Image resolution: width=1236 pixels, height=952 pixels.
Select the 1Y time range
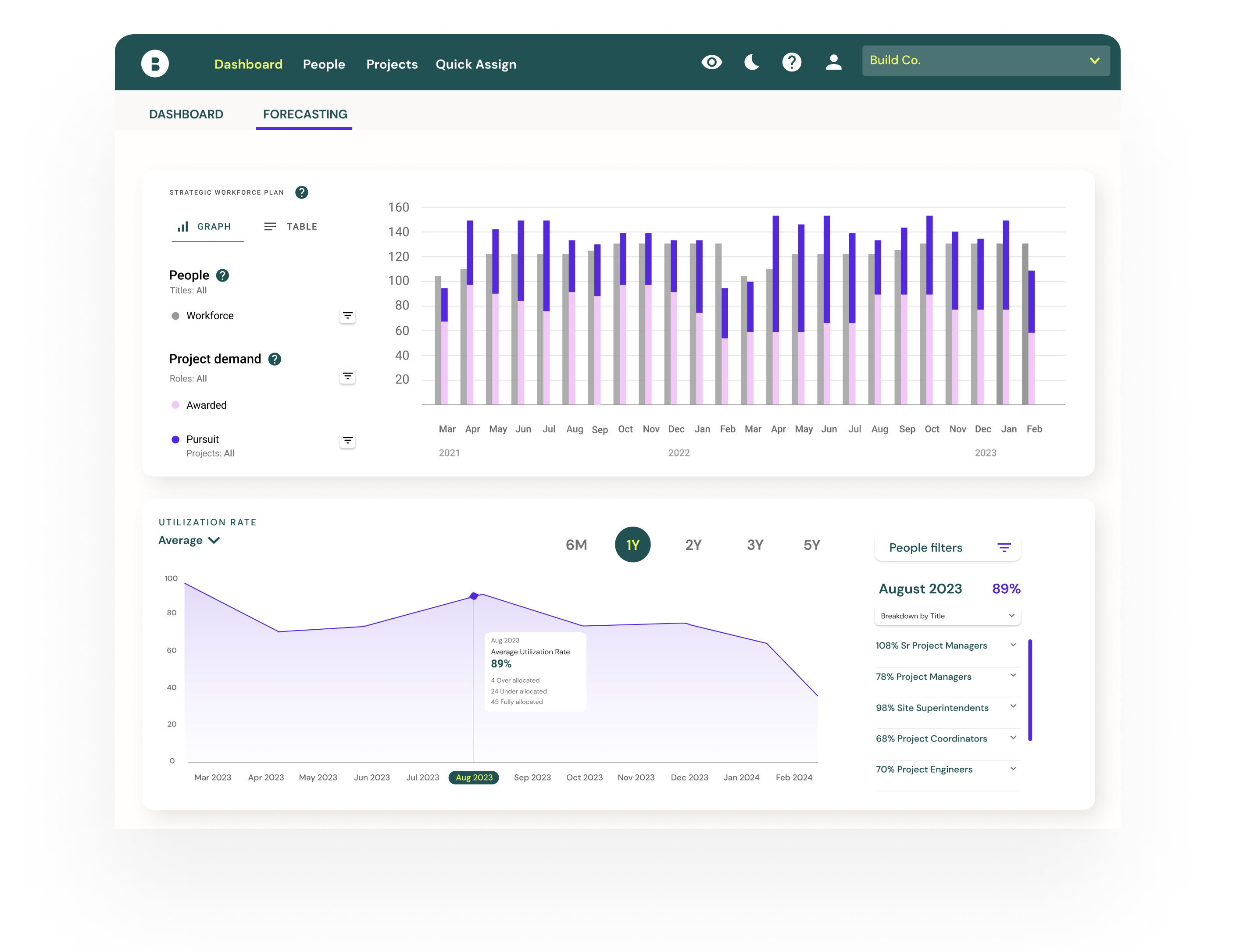point(632,545)
